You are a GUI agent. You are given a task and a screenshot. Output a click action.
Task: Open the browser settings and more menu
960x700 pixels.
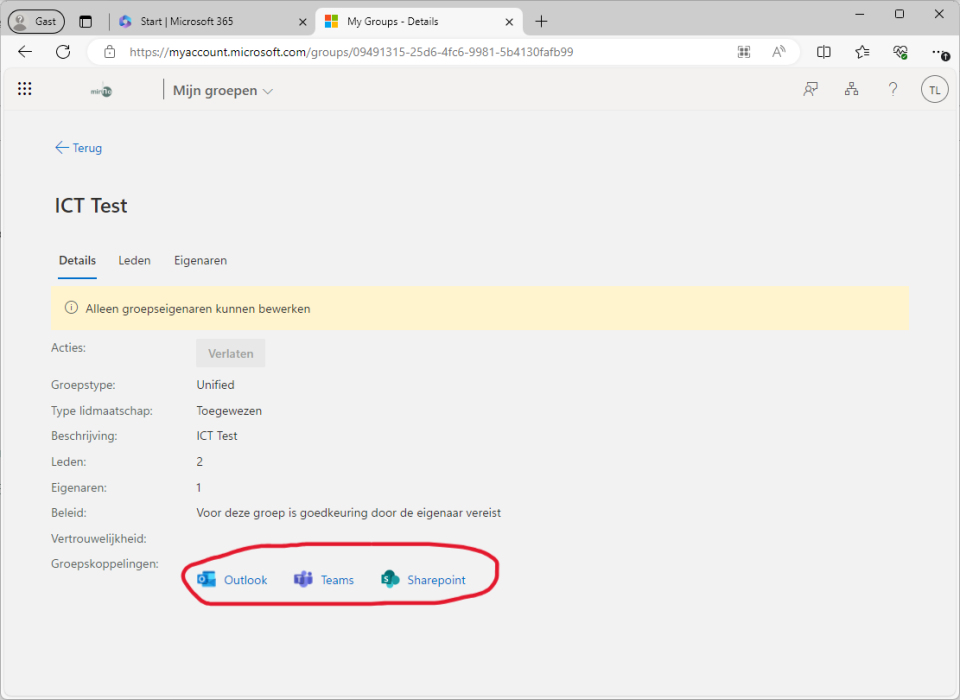coord(938,52)
